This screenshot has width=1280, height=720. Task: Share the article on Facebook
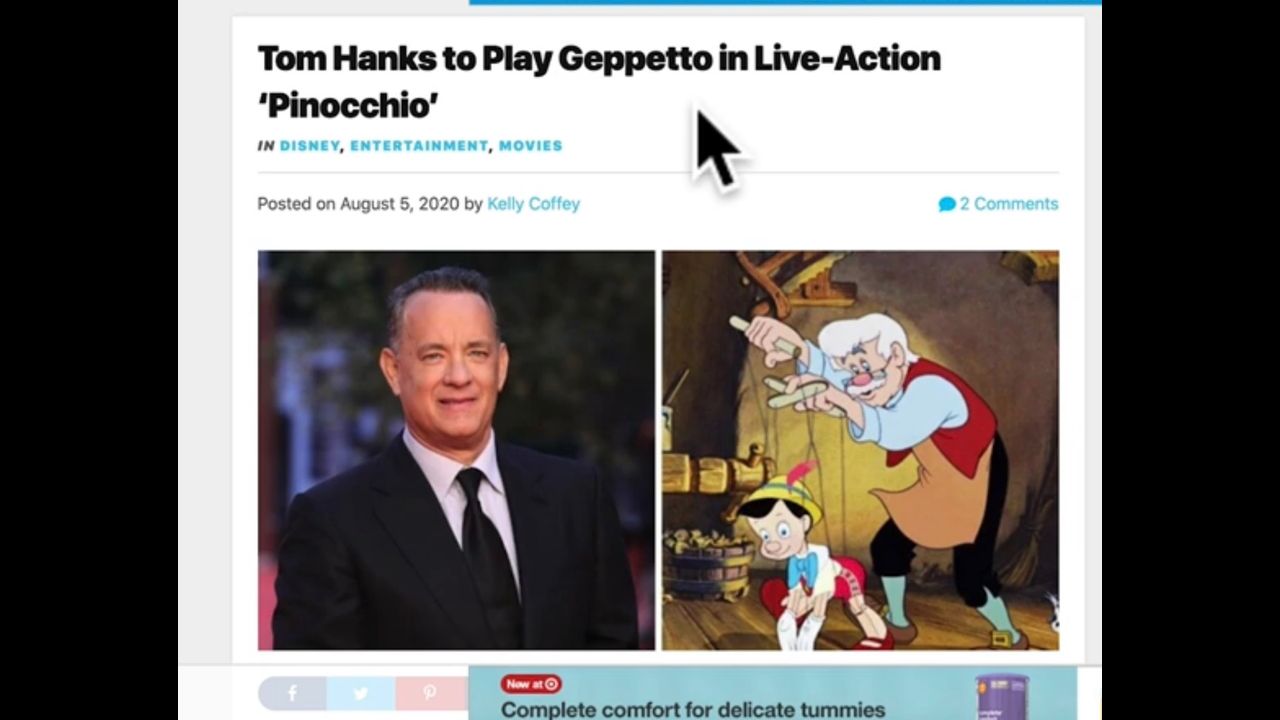click(x=292, y=693)
